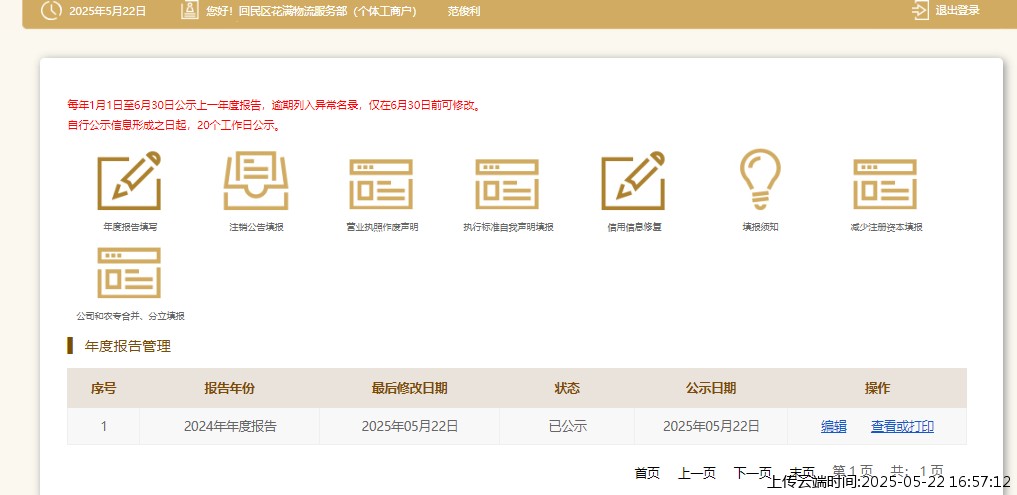Click the 公司和农专合并、分立填报 icon
Screen dimensions: 1017x495
129,272
